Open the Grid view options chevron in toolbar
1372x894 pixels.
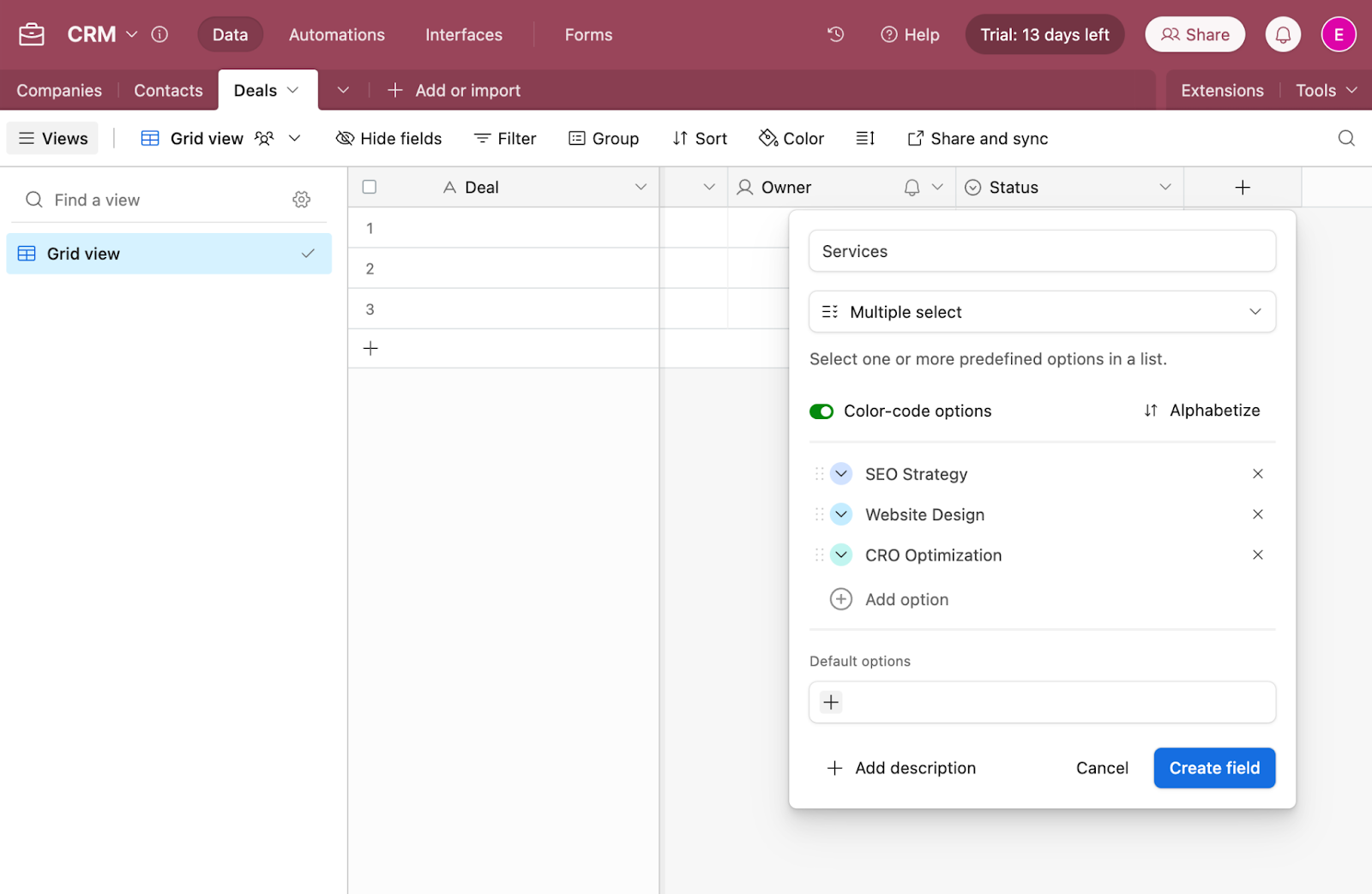pyautogui.click(x=294, y=138)
